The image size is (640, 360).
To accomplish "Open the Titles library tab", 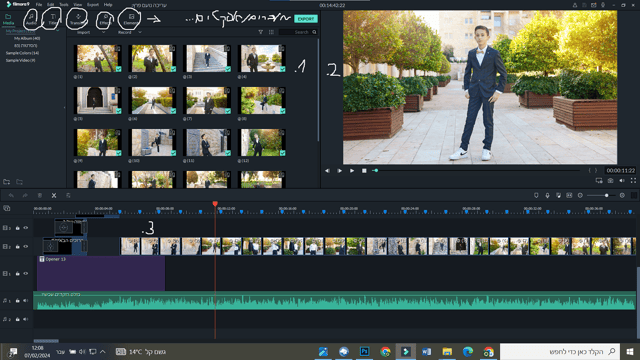I will (x=53, y=19).
